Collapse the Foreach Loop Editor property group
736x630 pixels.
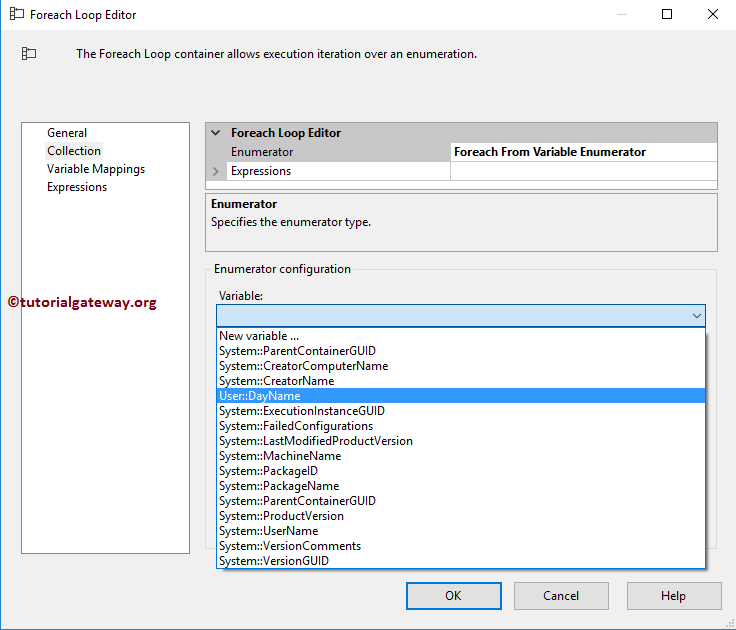tap(215, 133)
